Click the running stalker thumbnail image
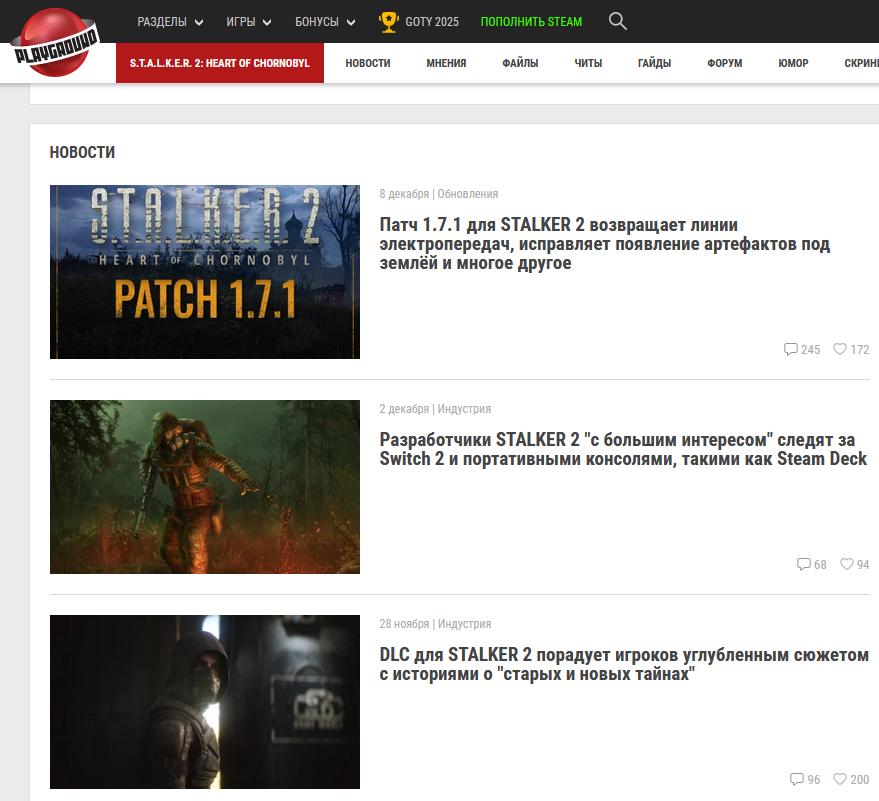The width and height of the screenshot is (879, 801). point(205,487)
